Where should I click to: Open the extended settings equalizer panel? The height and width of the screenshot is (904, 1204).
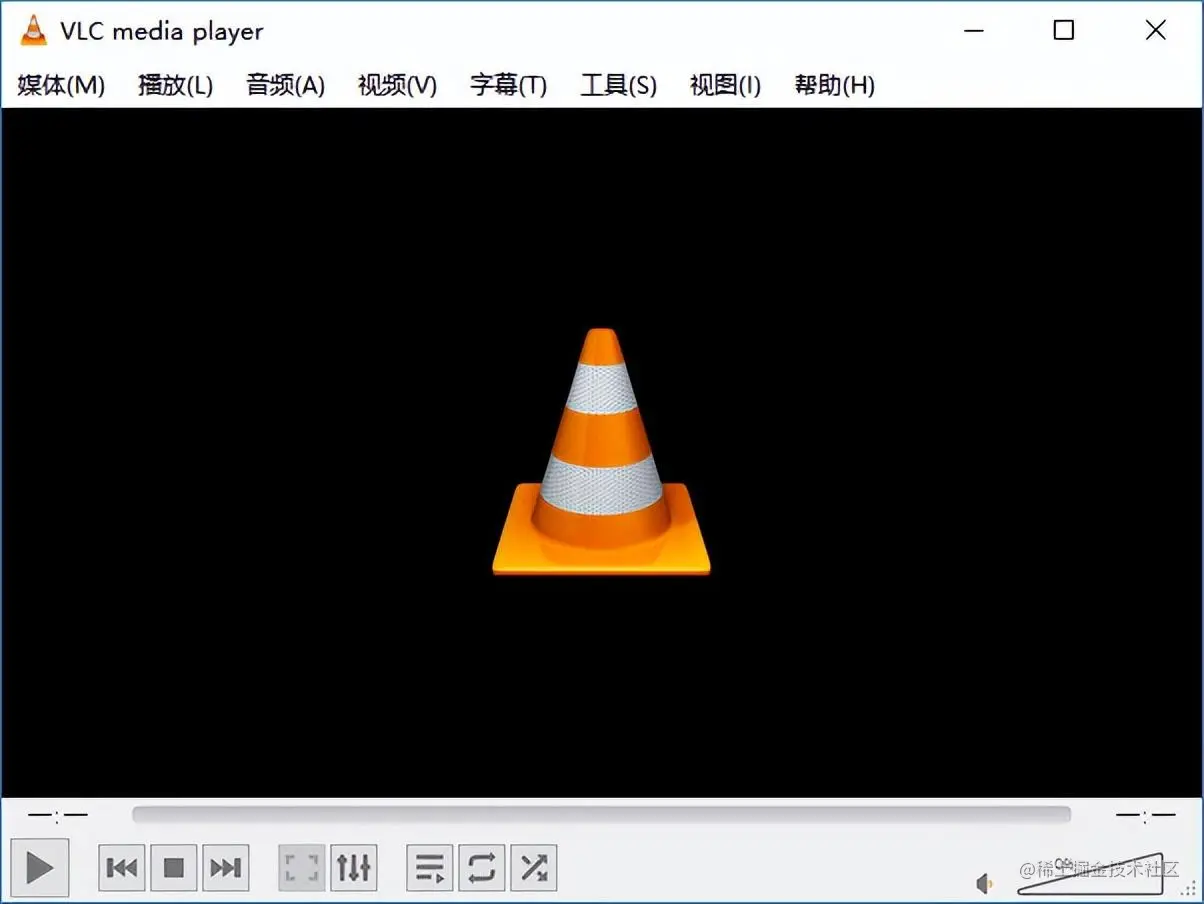[354, 867]
